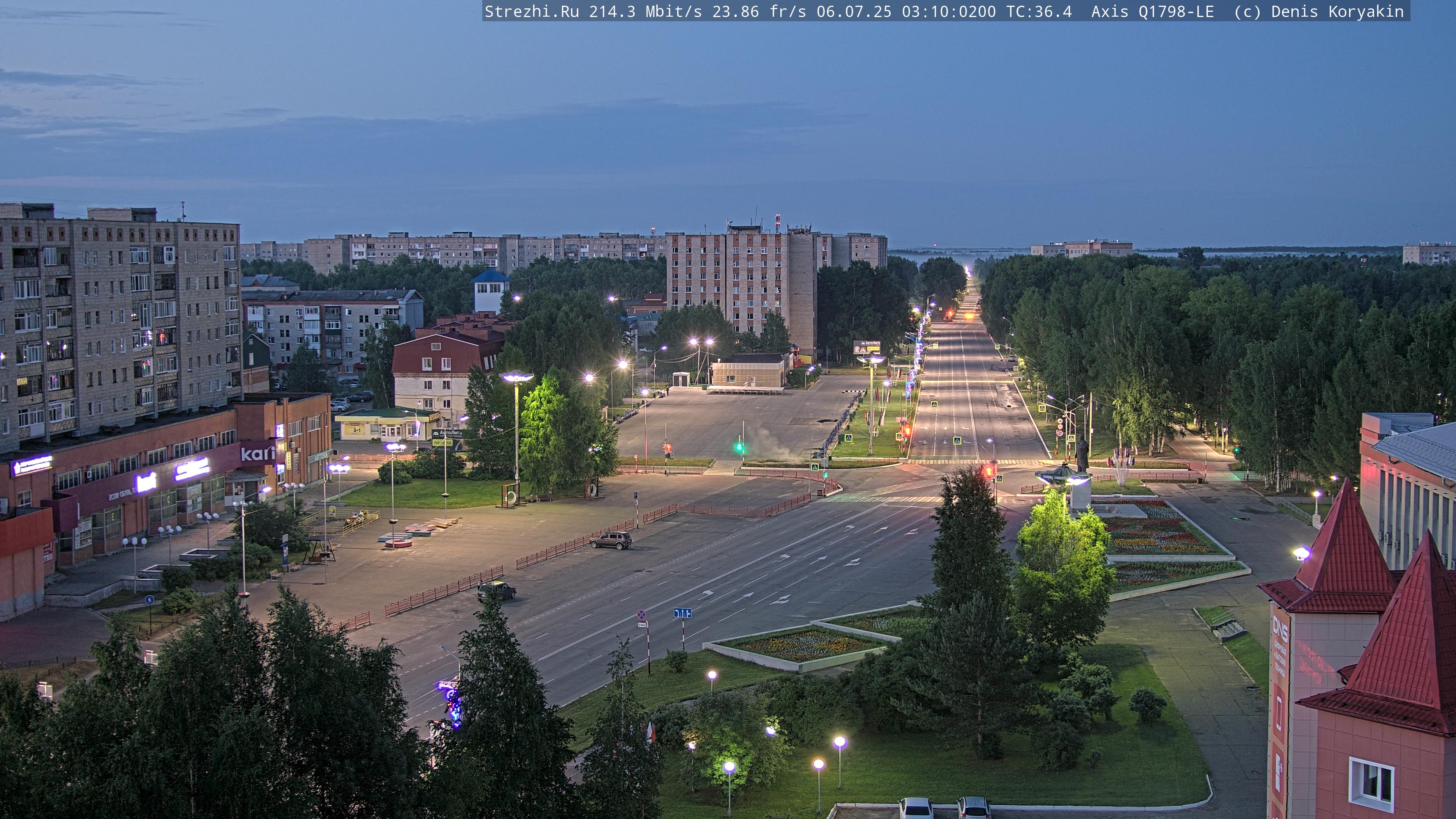Click the "06.07.25" date stamp
This screenshot has height=819, width=1456.
[x=854, y=11]
